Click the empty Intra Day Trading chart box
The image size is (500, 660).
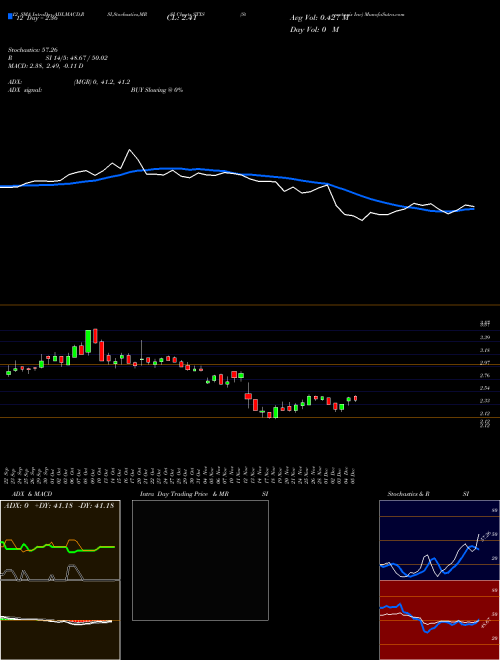[200, 560]
